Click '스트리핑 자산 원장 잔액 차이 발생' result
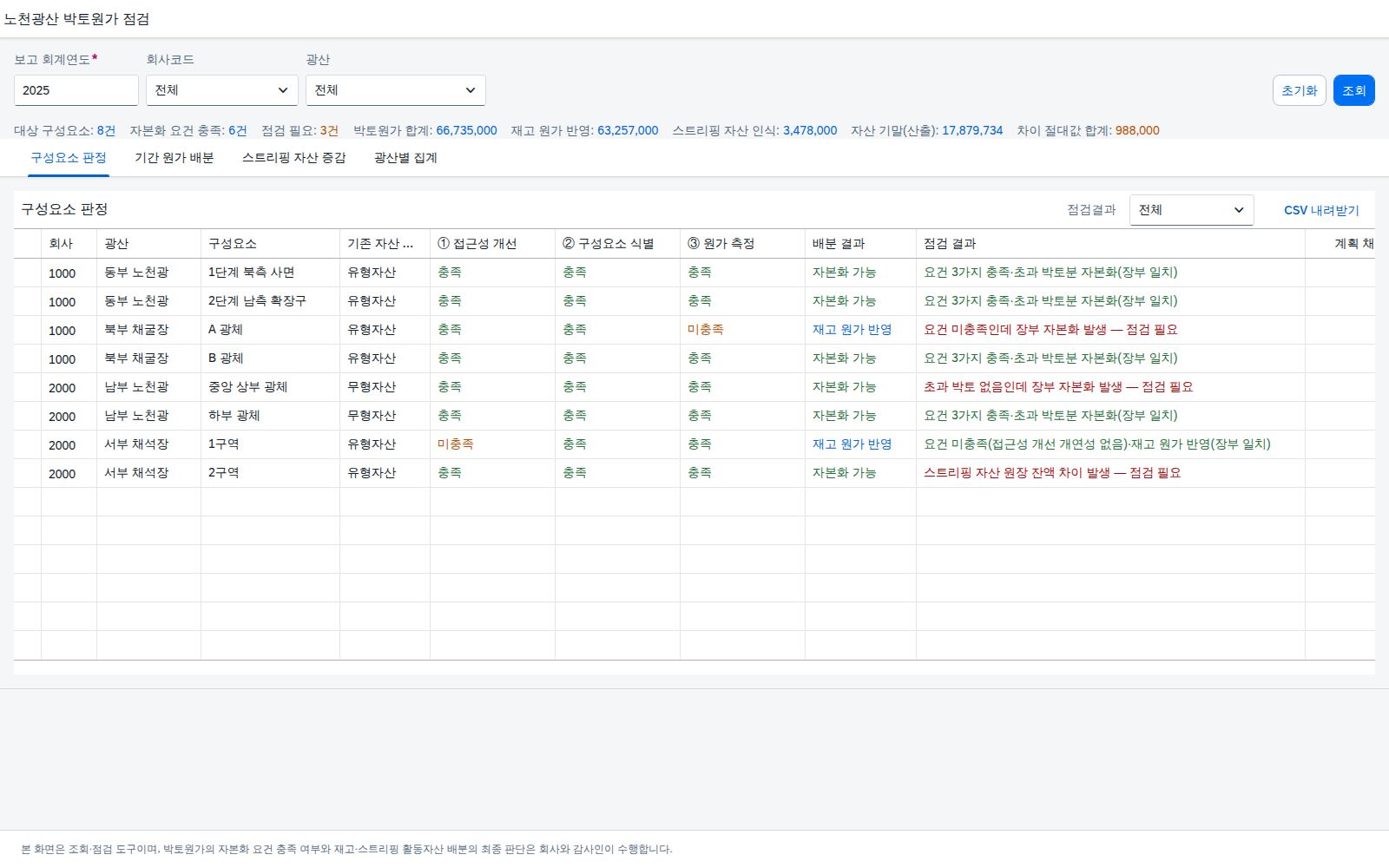This screenshot has width=1389, height=868. tap(1052, 473)
